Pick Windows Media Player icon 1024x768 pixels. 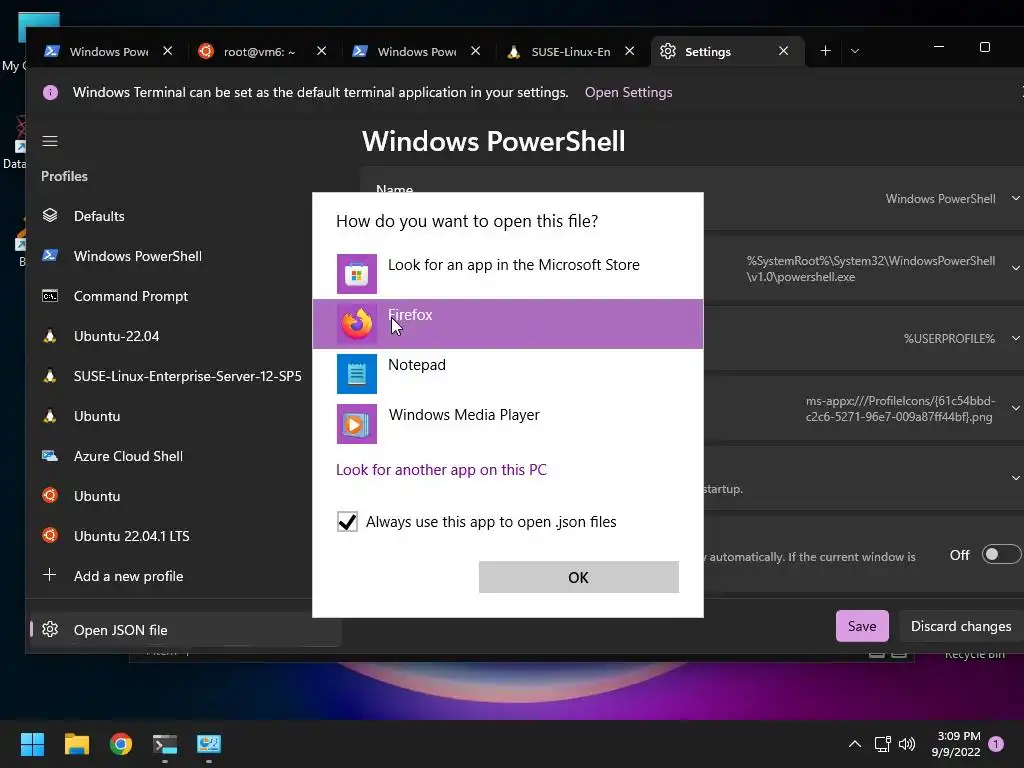tap(357, 424)
